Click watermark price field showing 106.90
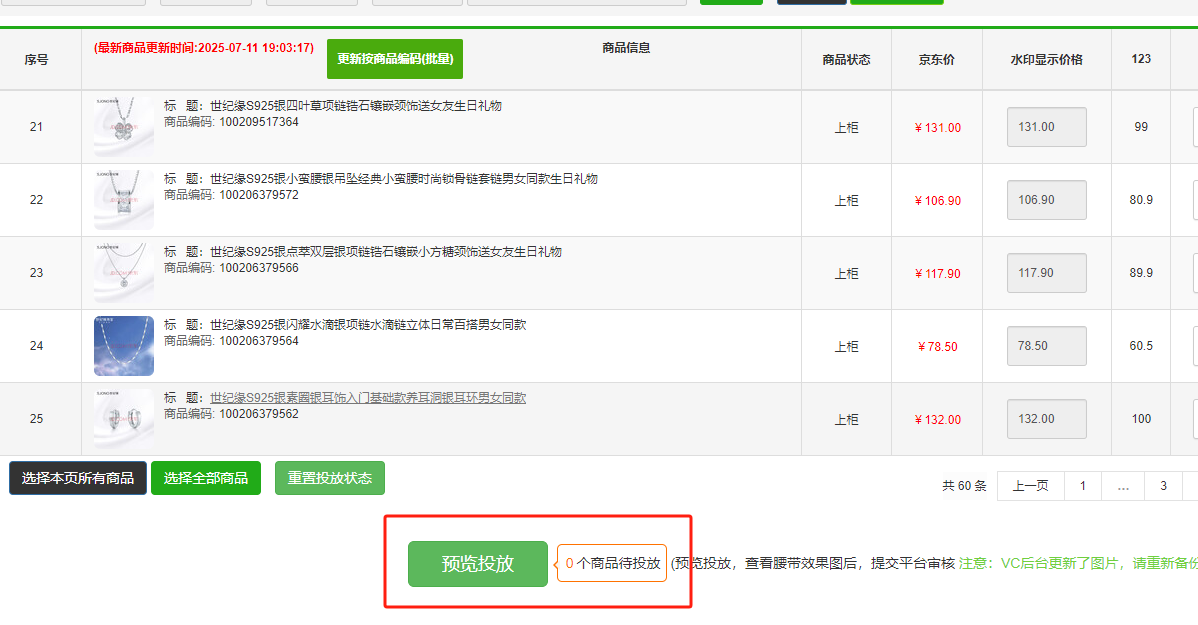Image resolution: width=1198 pixels, height=625 pixels. 1046,200
